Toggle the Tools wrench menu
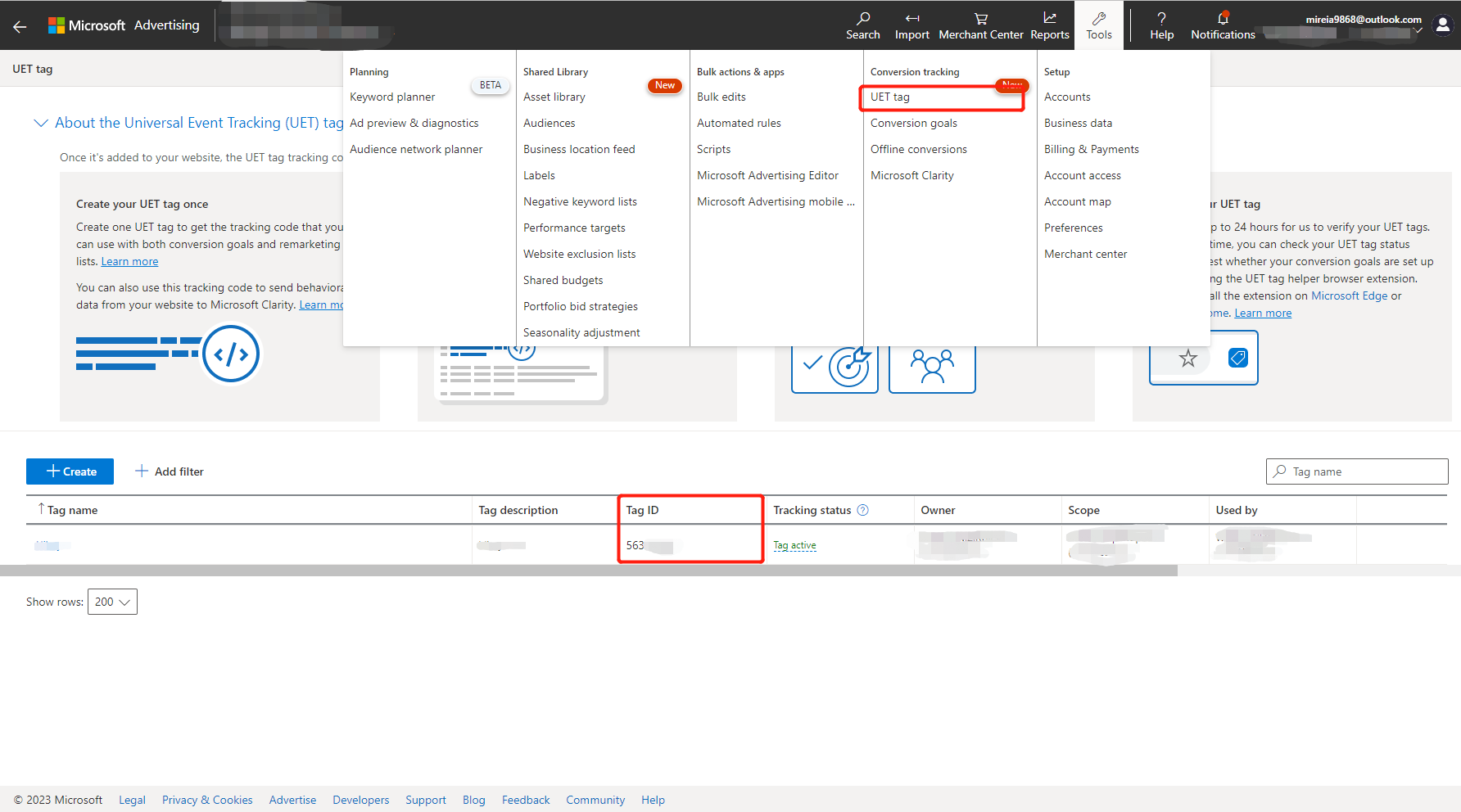1461x812 pixels. point(1099,25)
